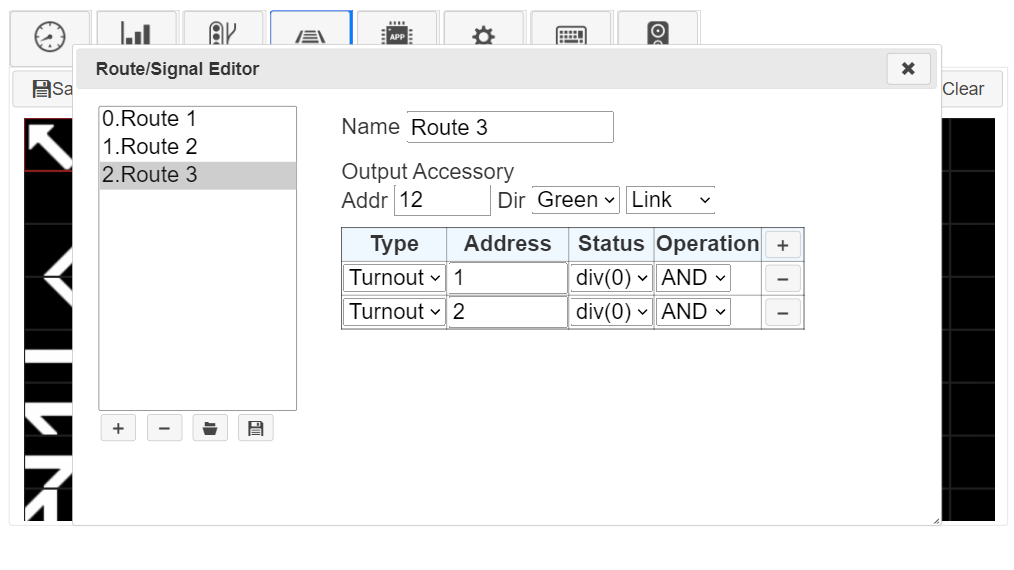Click the route Name text field

[x=509, y=127]
